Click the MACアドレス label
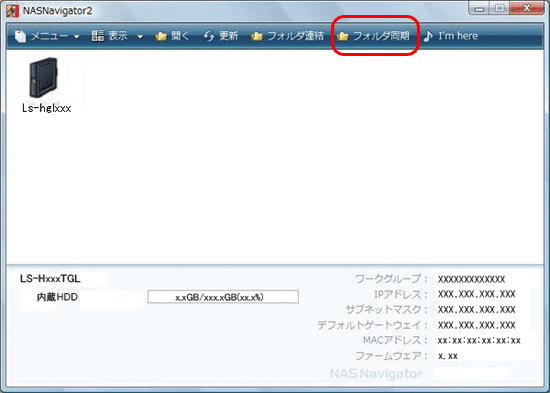 (x=395, y=340)
